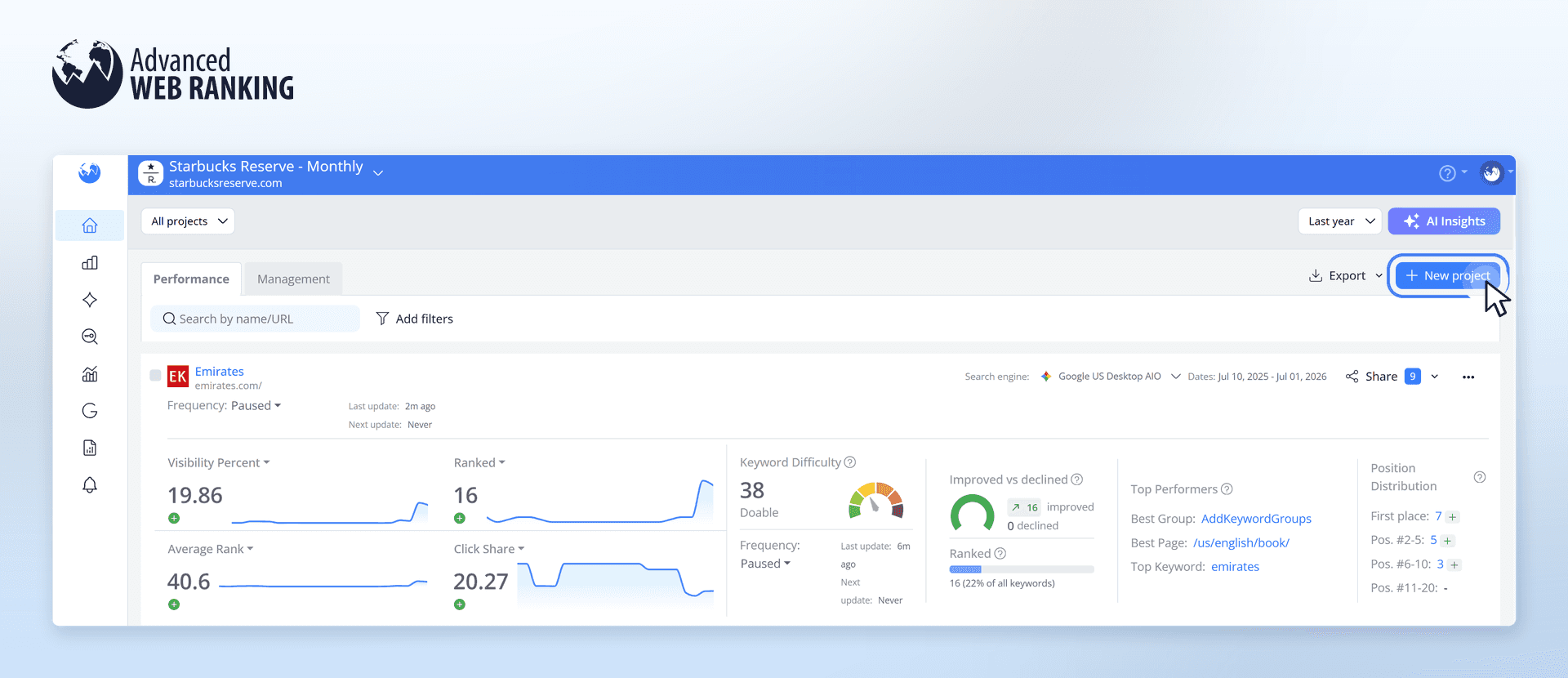Expand the Share options chevron

(x=1435, y=377)
